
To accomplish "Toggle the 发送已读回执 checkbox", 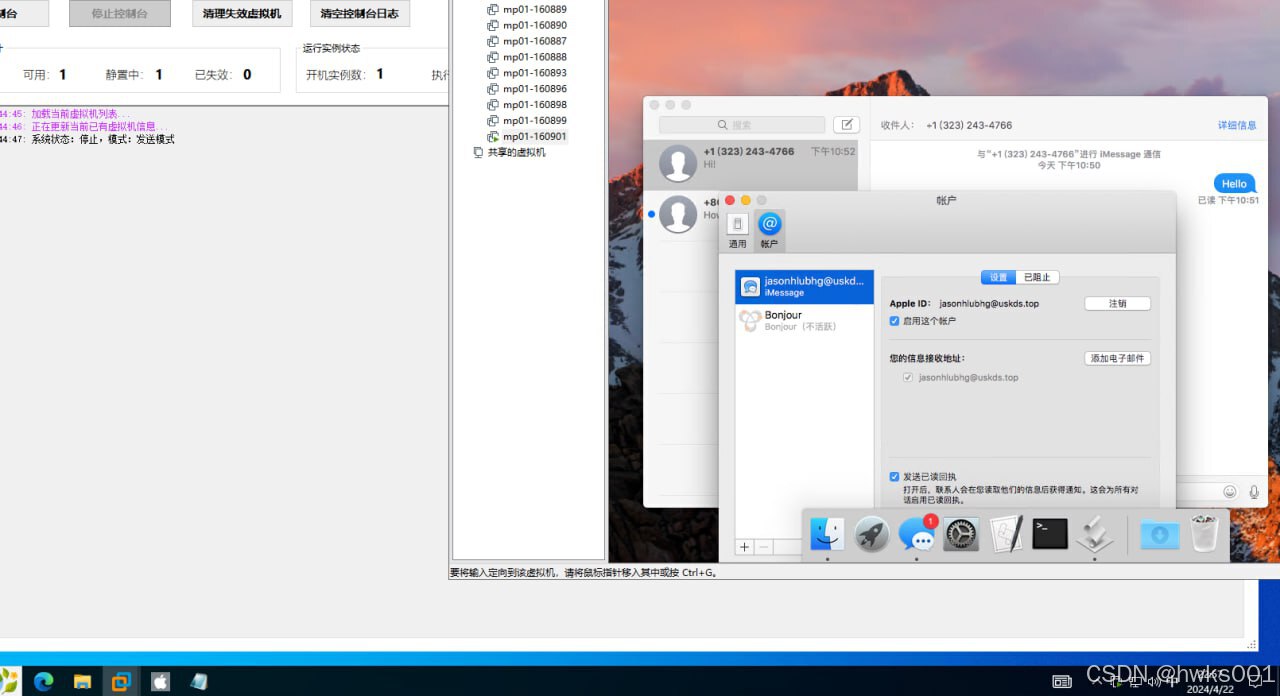I will 894,477.
